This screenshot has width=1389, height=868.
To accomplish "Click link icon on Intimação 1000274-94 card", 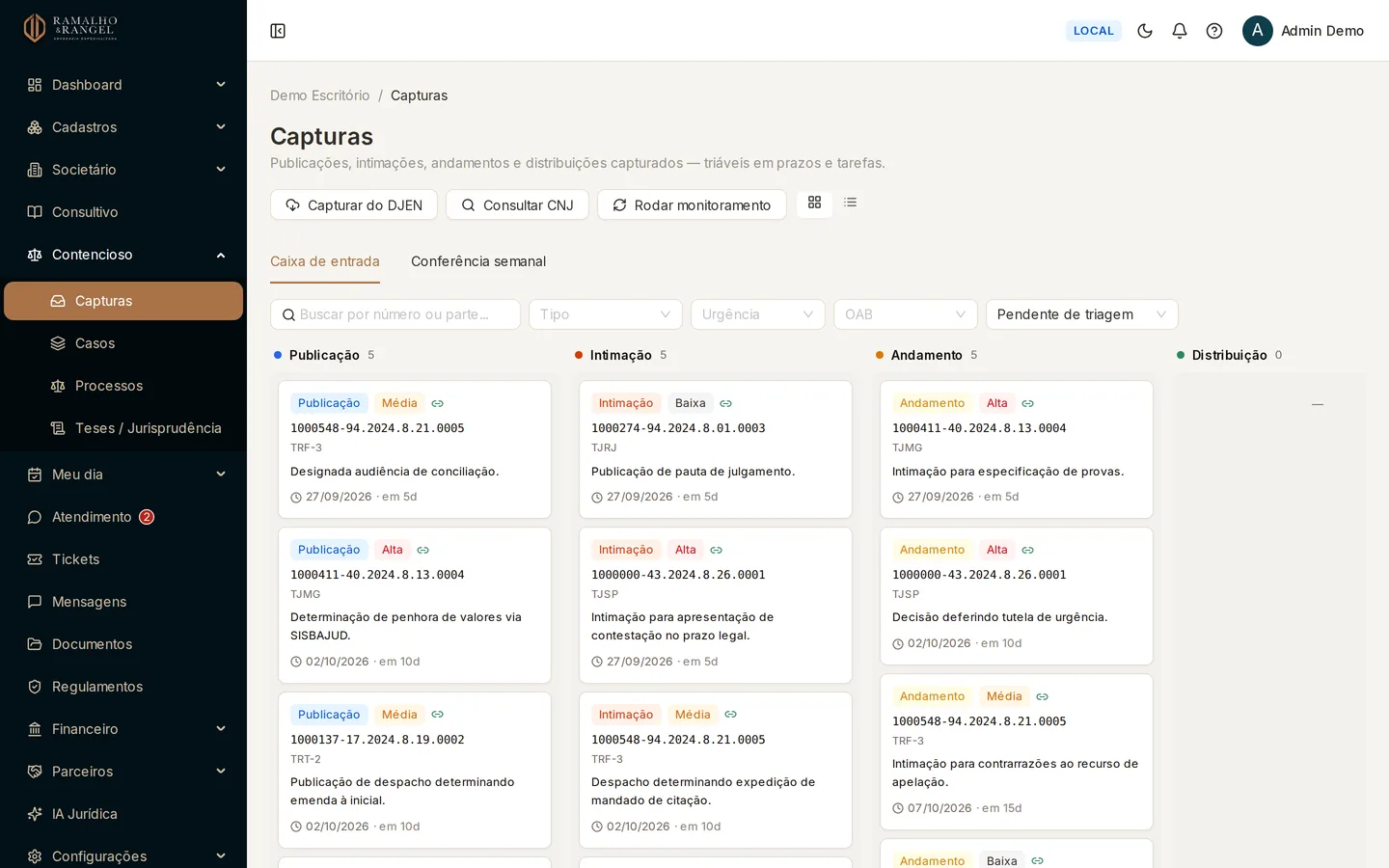I will coord(725,403).
